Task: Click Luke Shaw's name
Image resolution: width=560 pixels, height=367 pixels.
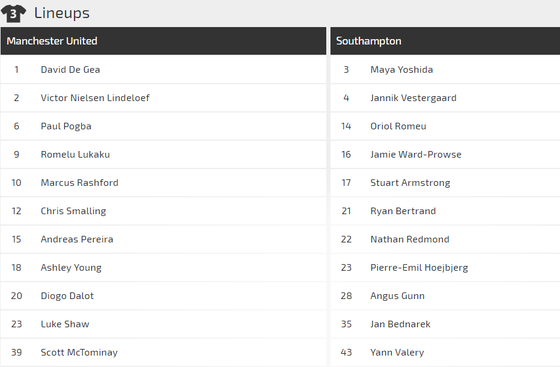Action: click(x=65, y=324)
